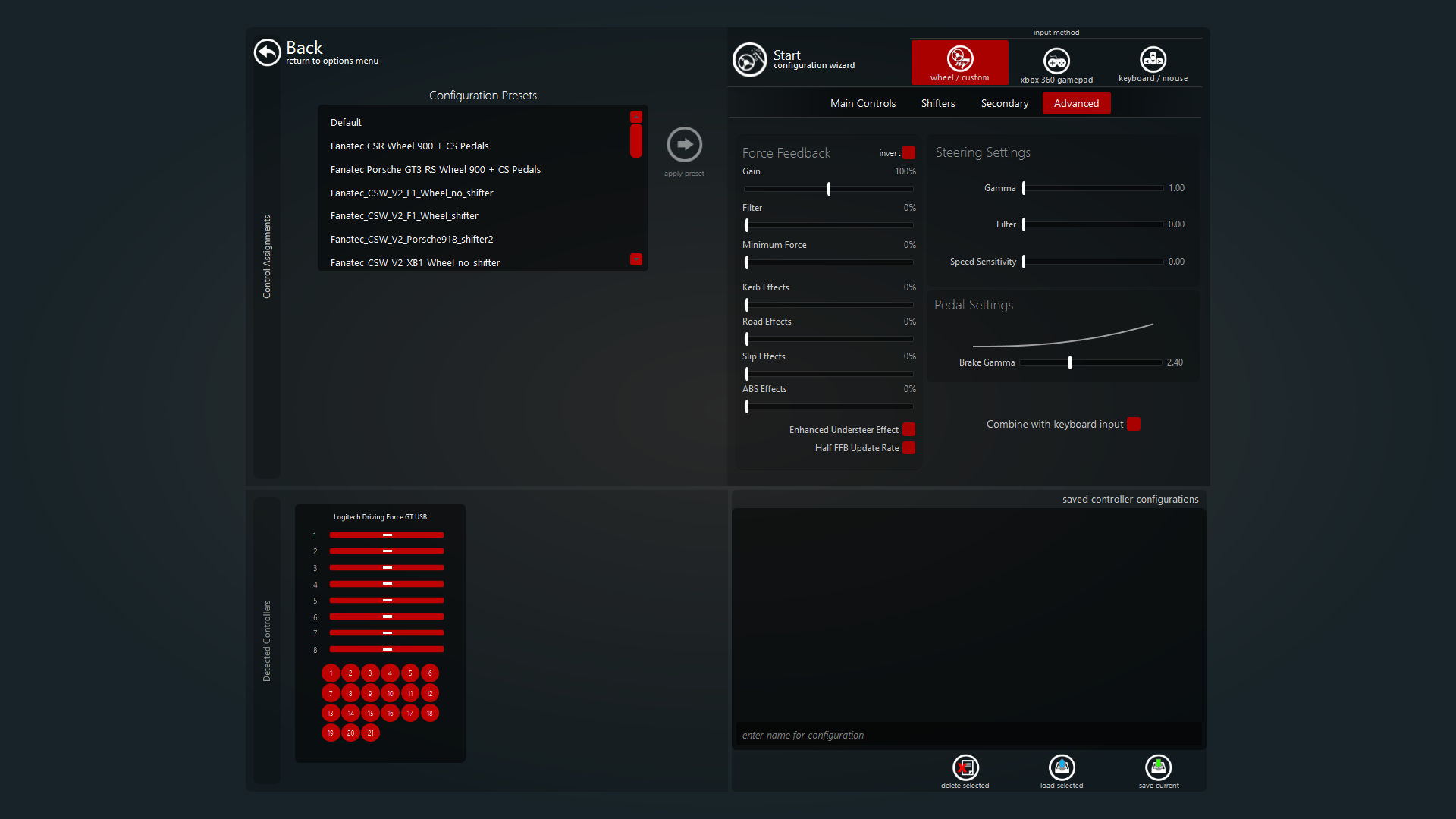Viewport: 1456px width, 819px height.
Task: Start the configuration wizard
Action: pos(749,60)
